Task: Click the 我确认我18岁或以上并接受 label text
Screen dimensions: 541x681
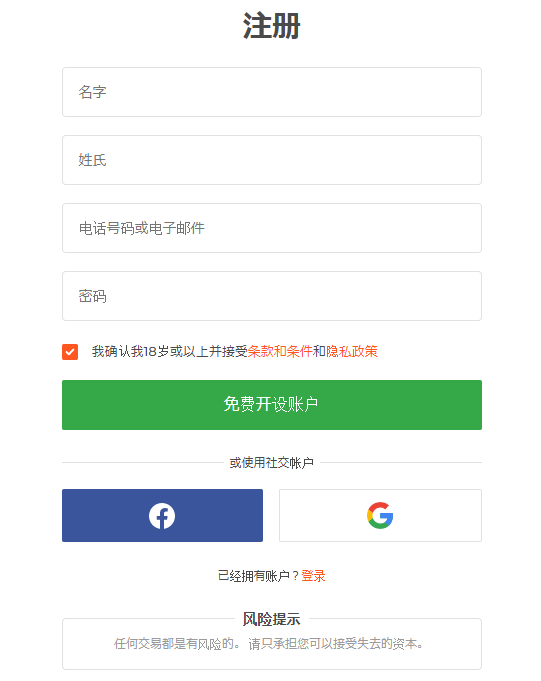Action: 169,351
